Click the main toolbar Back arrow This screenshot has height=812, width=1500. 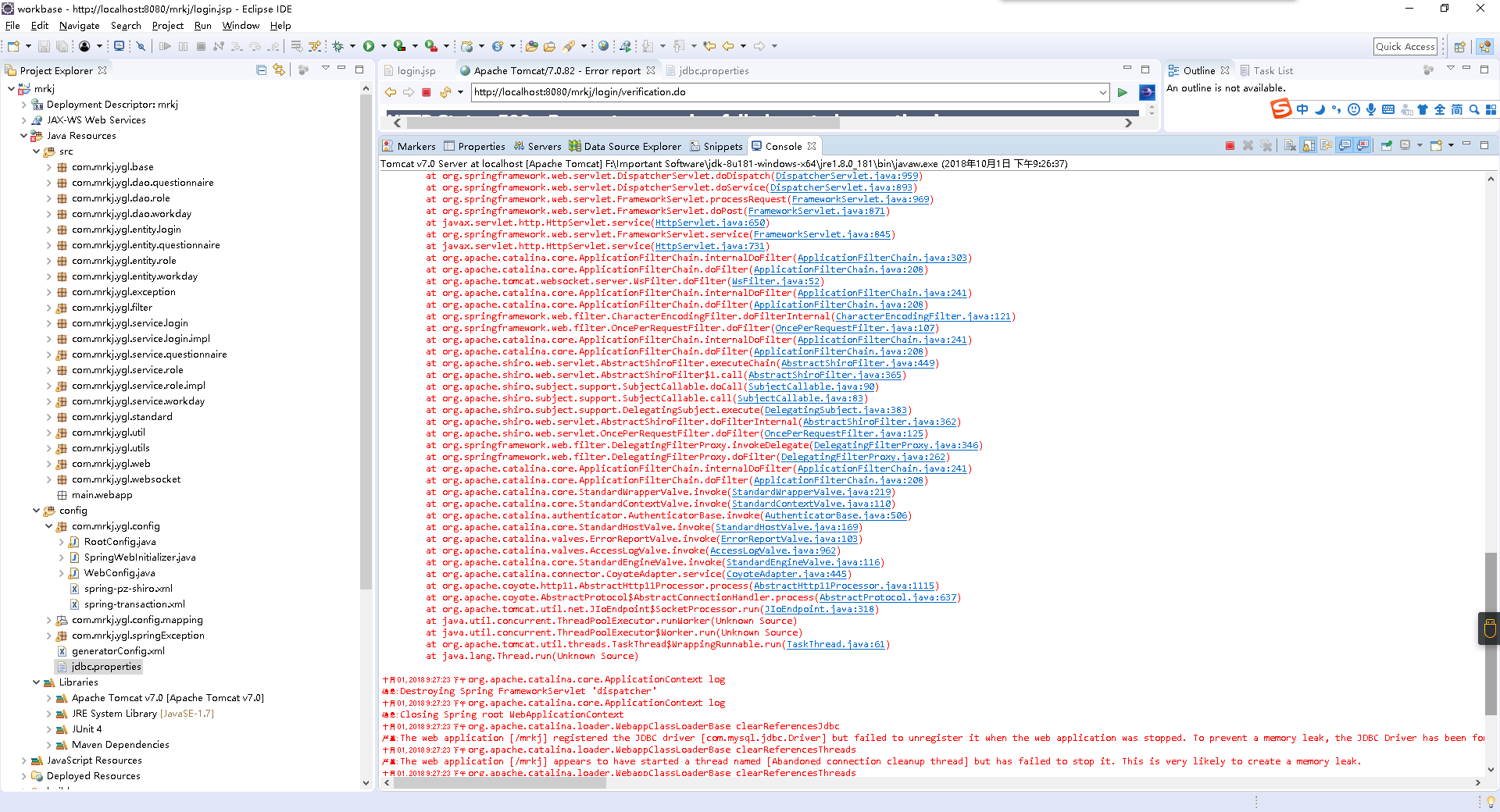point(728,46)
